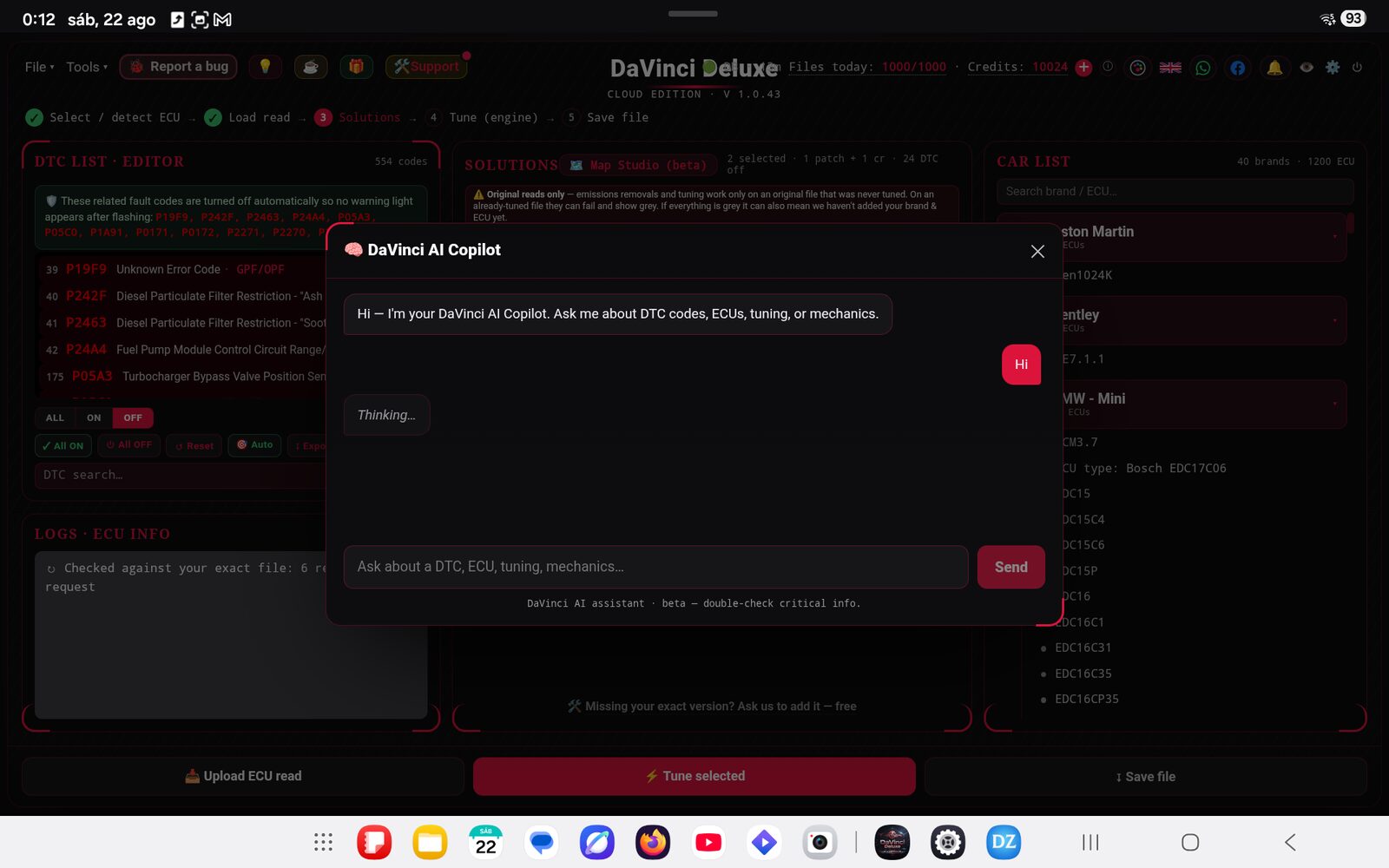Filter DTC list by ON
The width and height of the screenshot is (1389, 868).
(94, 418)
